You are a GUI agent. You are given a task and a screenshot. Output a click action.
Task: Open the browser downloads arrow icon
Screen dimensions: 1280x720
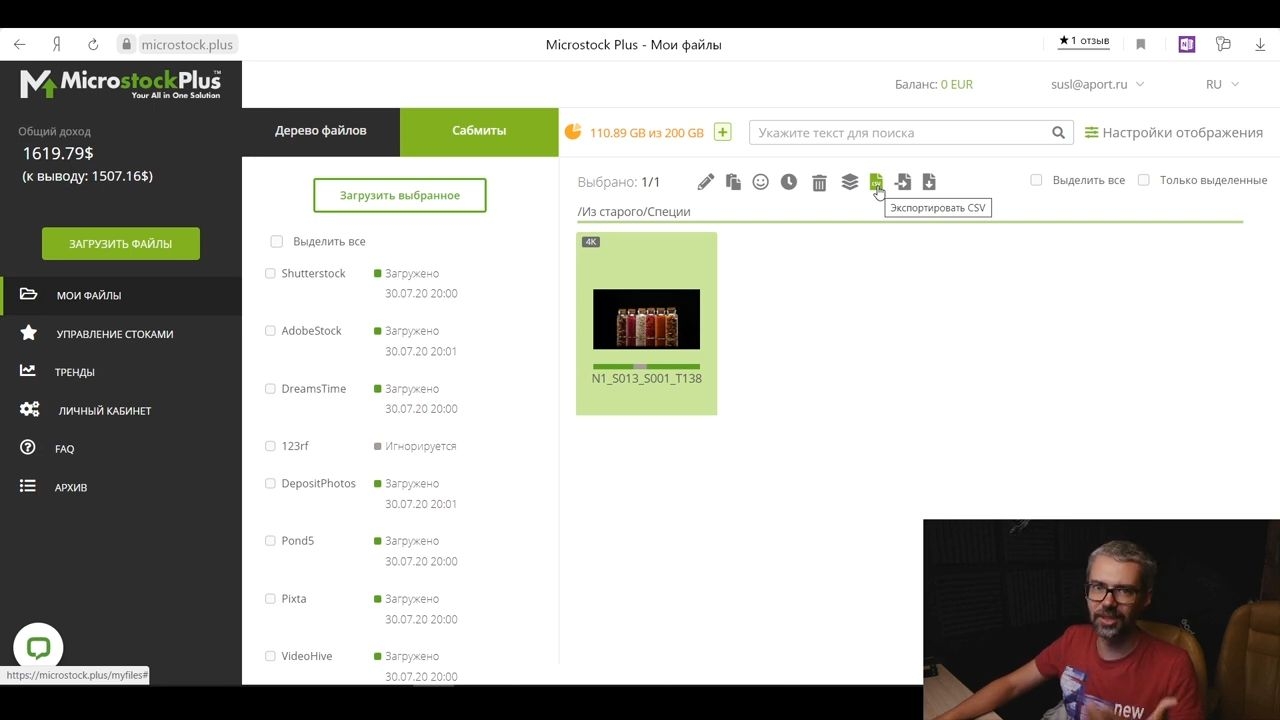pyautogui.click(x=1260, y=44)
